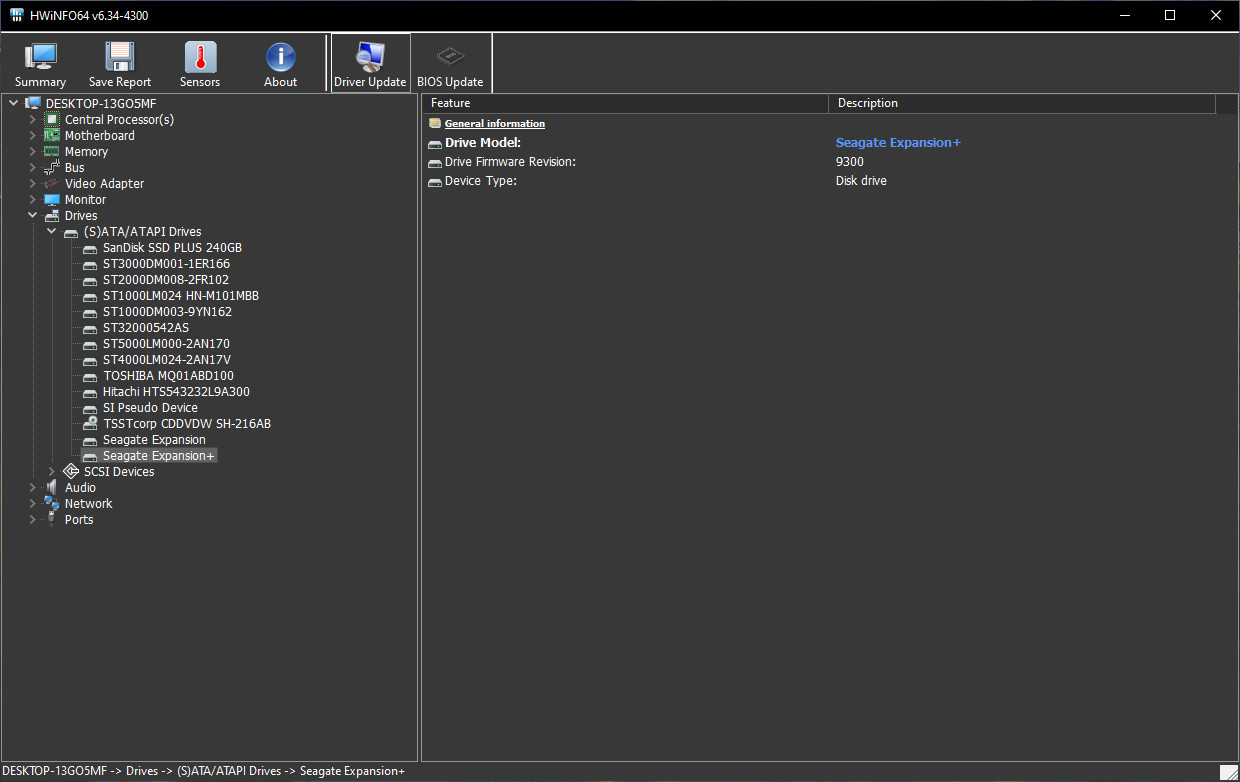The image size is (1240, 782).
Task: Expand the Ports tree node
Action: tap(32, 520)
